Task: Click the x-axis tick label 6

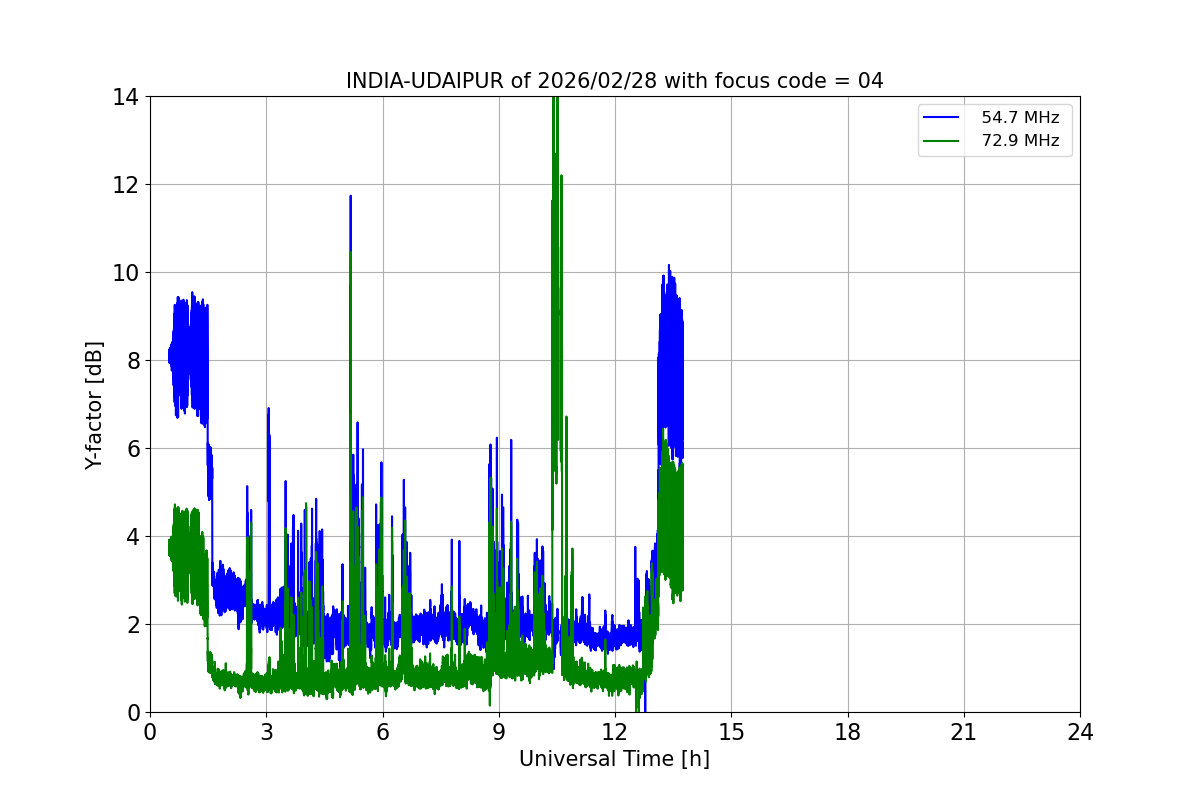Action: pyautogui.click(x=382, y=732)
